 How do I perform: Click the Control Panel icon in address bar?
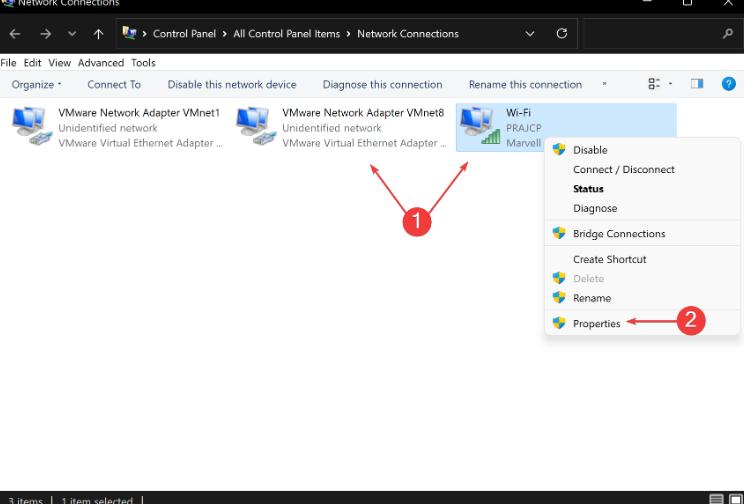129,33
